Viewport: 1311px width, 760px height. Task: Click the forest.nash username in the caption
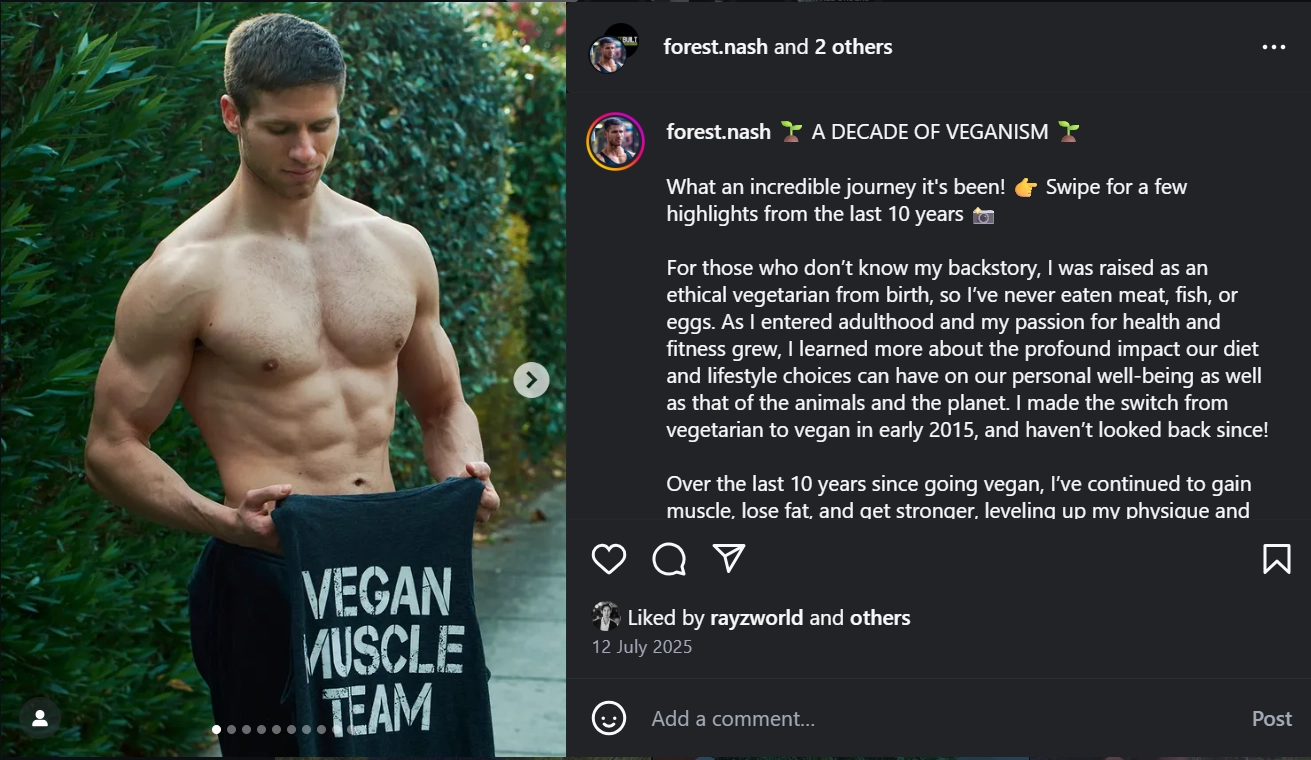tap(718, 132)
